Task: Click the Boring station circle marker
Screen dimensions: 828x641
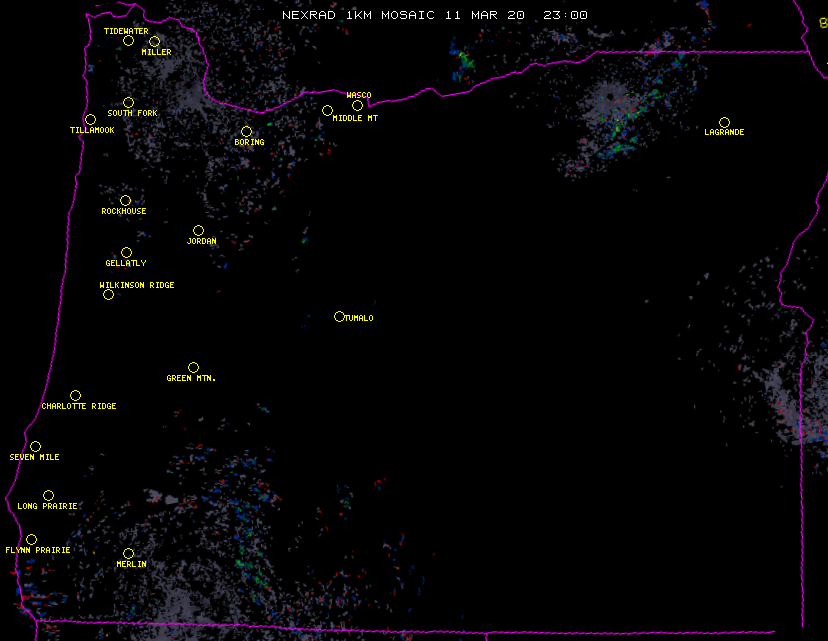Action: click(246, 132)
